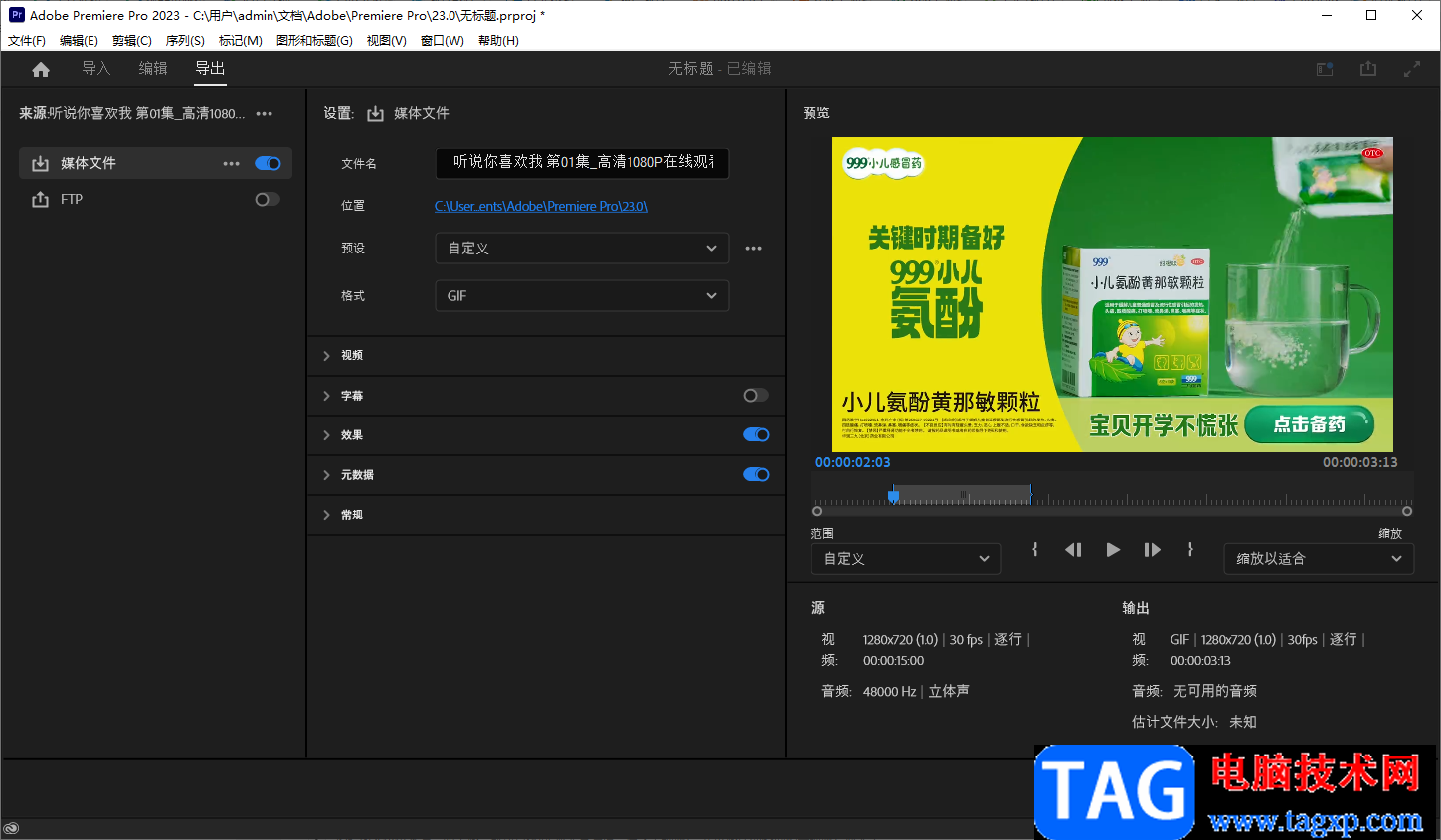Screen dimensions: 1441x840
Task: Click the blue playhead on preview timeline
Action: [x=893, y=494]
